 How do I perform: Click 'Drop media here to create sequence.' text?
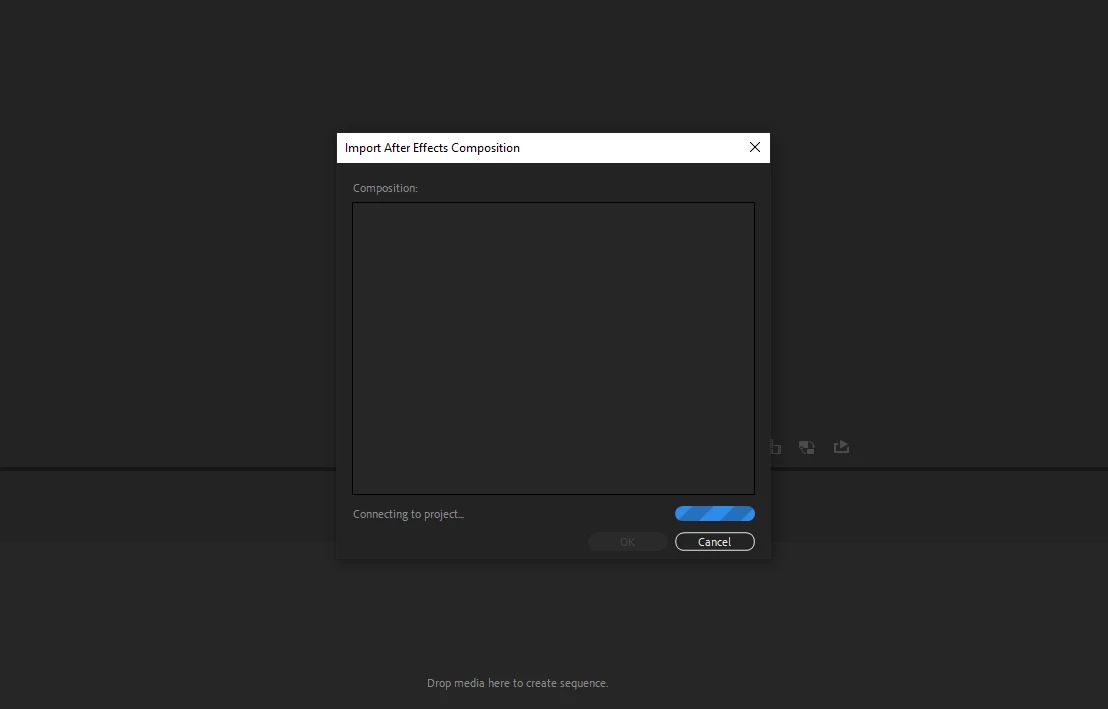pyautogui.click(x=517, y=683)
